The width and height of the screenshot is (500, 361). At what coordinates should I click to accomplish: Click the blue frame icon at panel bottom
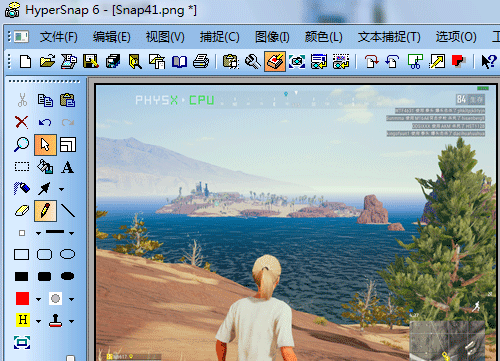pos(22,342)
